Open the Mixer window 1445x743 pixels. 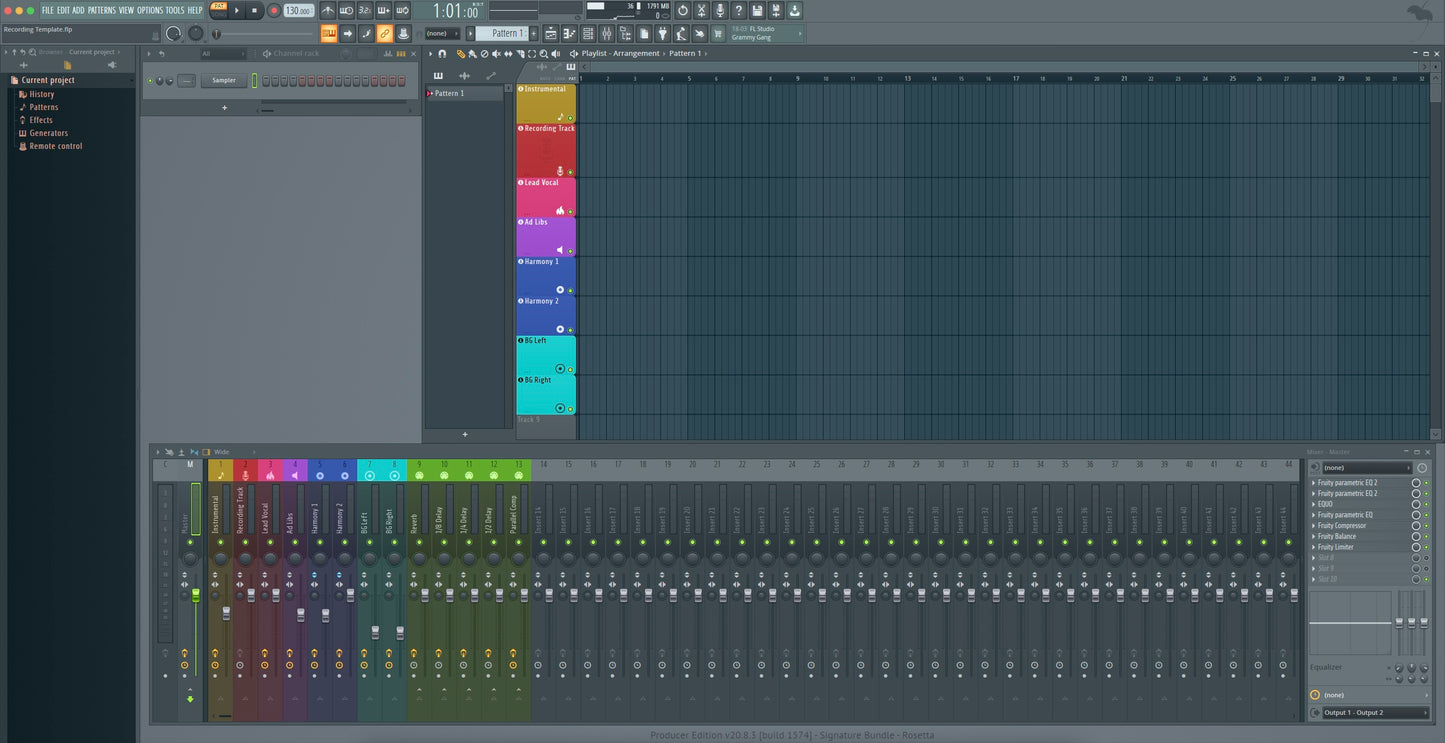click(x=607, y=33)
